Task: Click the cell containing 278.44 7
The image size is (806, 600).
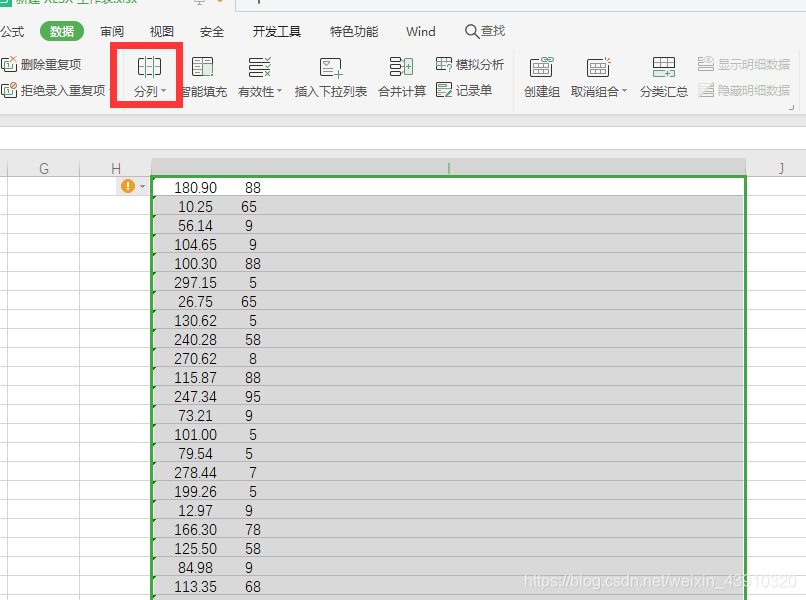Action: point(449,472)
